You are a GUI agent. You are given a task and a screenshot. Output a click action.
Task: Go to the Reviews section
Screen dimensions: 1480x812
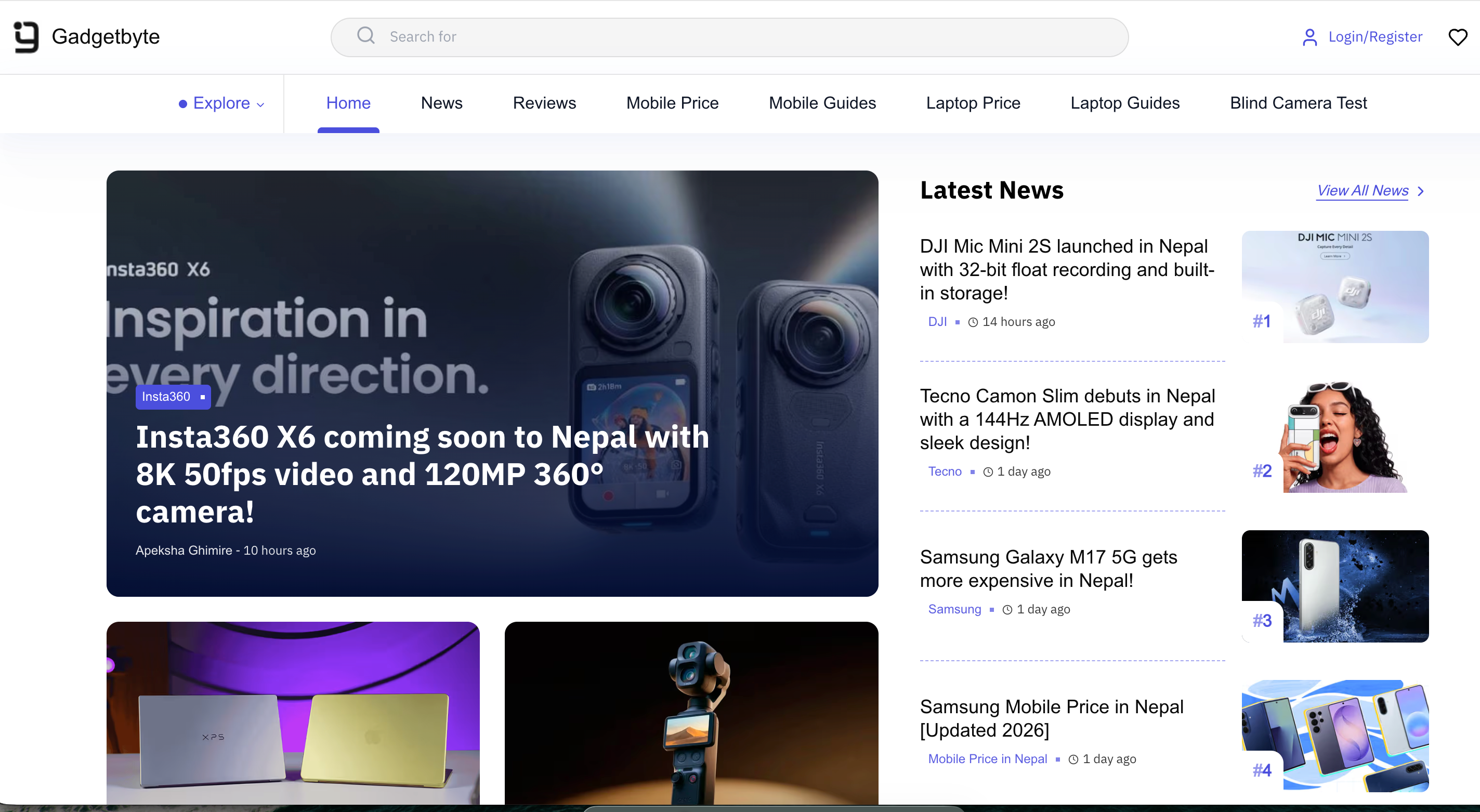pos(544,103)
